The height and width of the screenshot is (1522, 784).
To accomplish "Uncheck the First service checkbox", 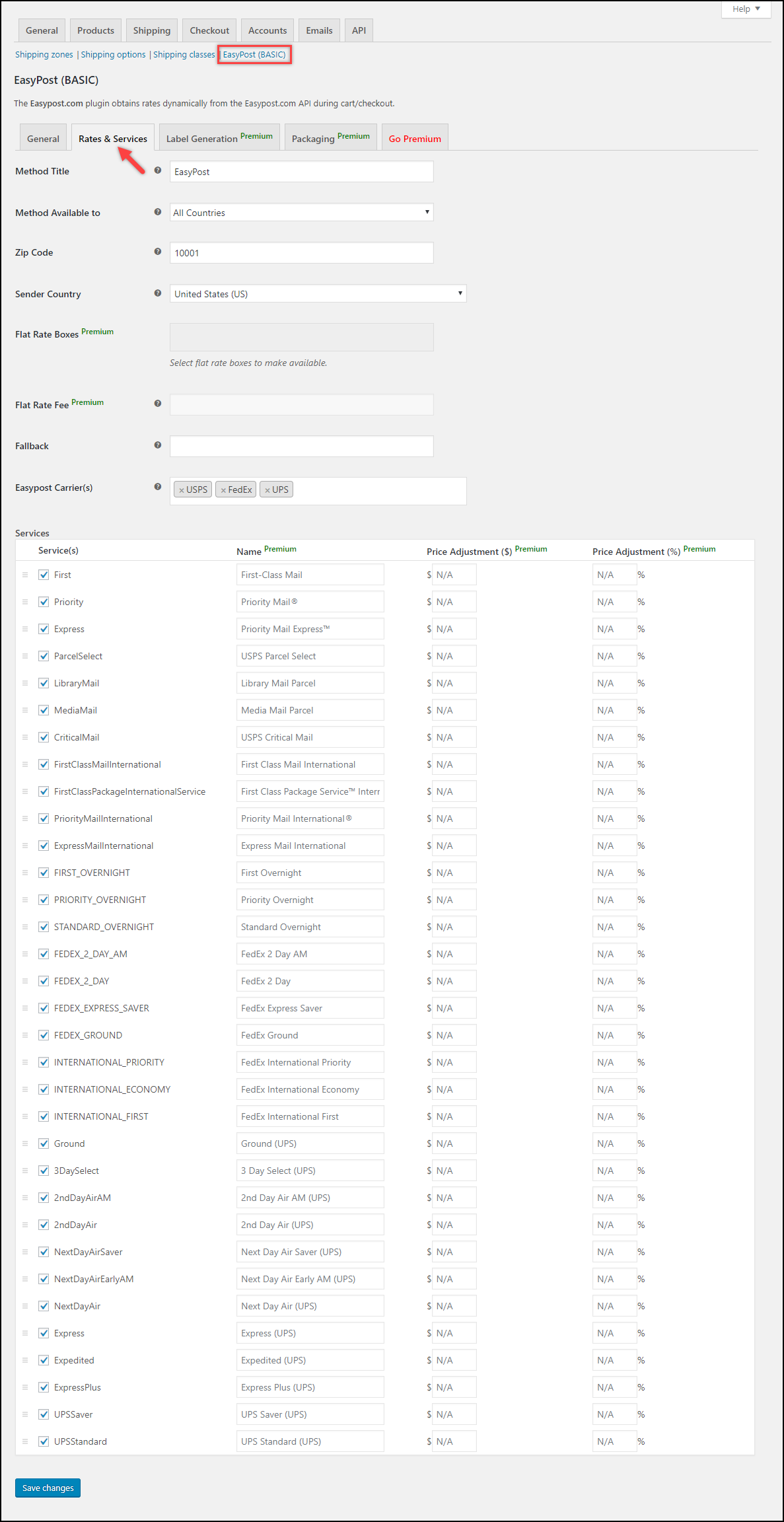I will coord(44,575).
